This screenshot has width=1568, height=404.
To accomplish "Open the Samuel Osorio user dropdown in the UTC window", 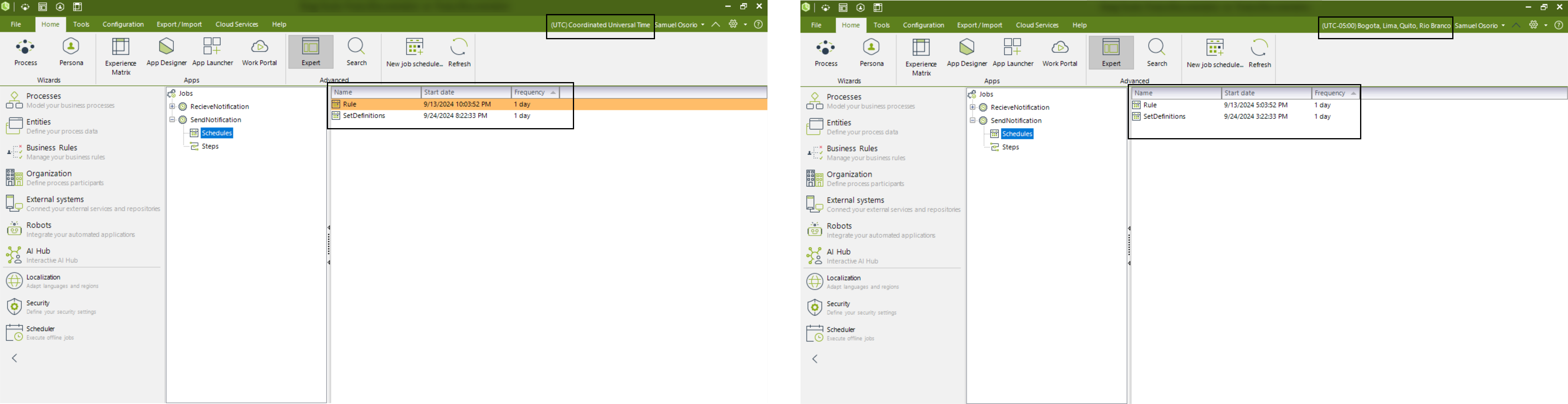I will (680, 25).
